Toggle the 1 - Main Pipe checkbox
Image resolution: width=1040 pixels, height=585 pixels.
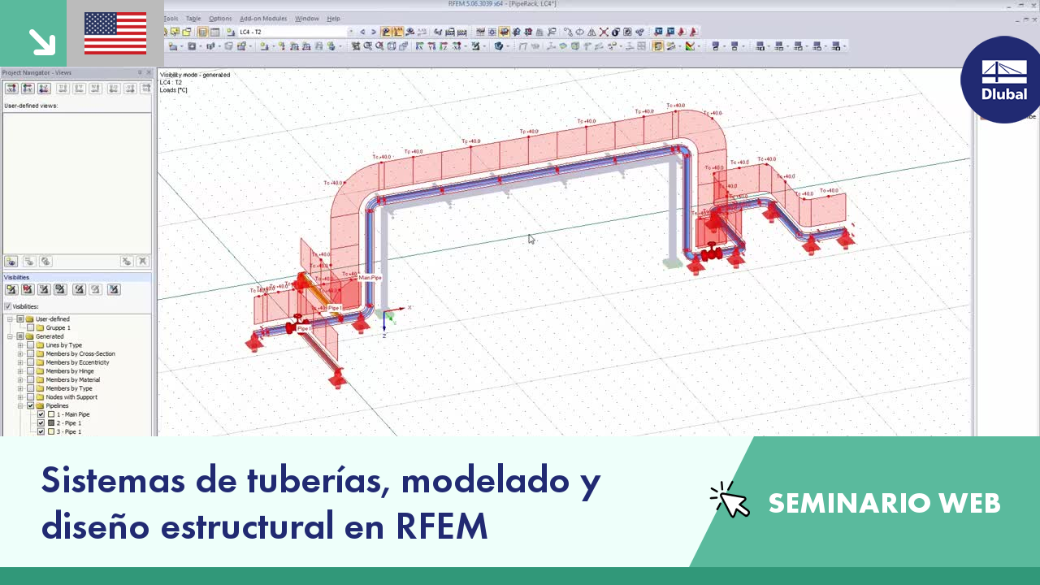tap(41, 415)
